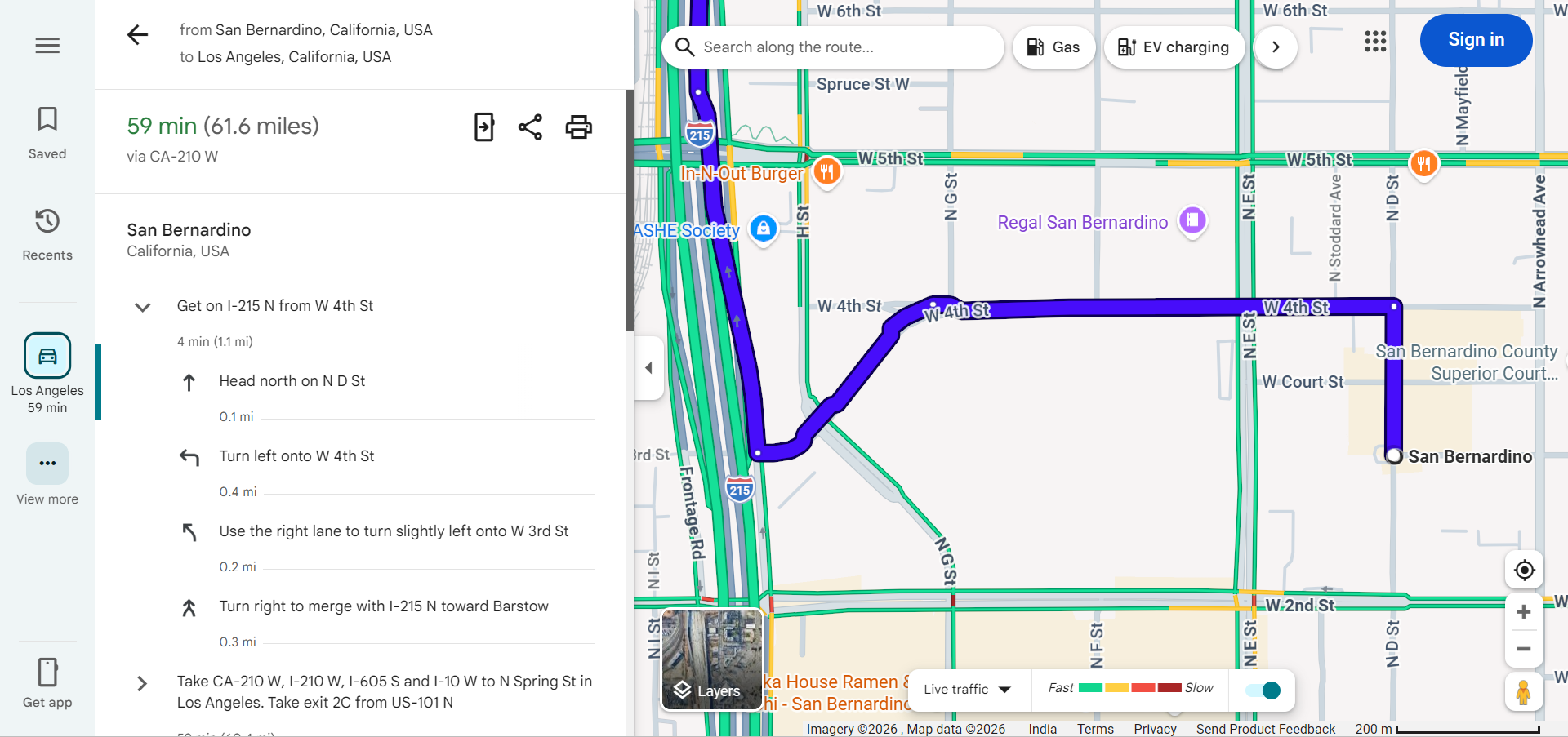Image resolution: width=1568 pixels, height=737 pixels.
Task: Select the EV charging filter chip
Action: [x=1174, y=47]
